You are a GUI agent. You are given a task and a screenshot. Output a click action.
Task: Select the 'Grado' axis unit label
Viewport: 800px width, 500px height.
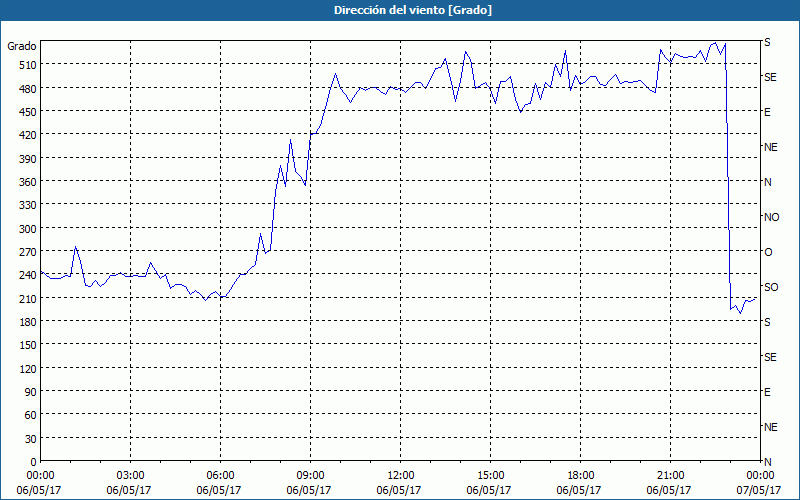22,46
